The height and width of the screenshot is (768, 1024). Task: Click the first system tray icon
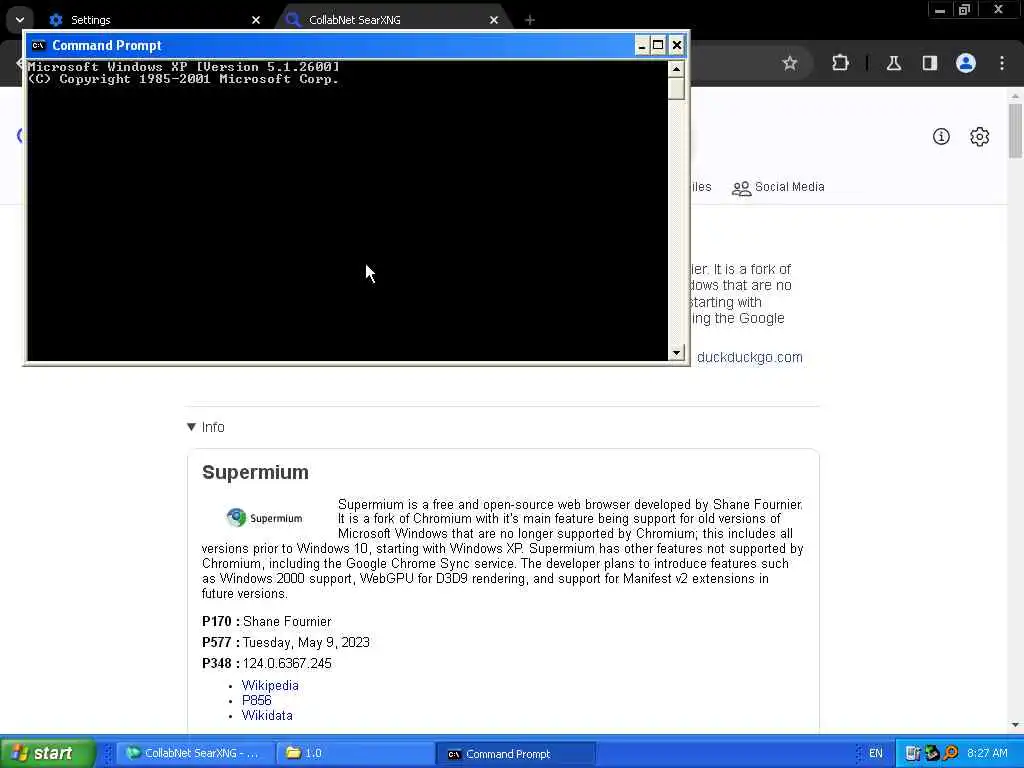(x=912, y=753)
